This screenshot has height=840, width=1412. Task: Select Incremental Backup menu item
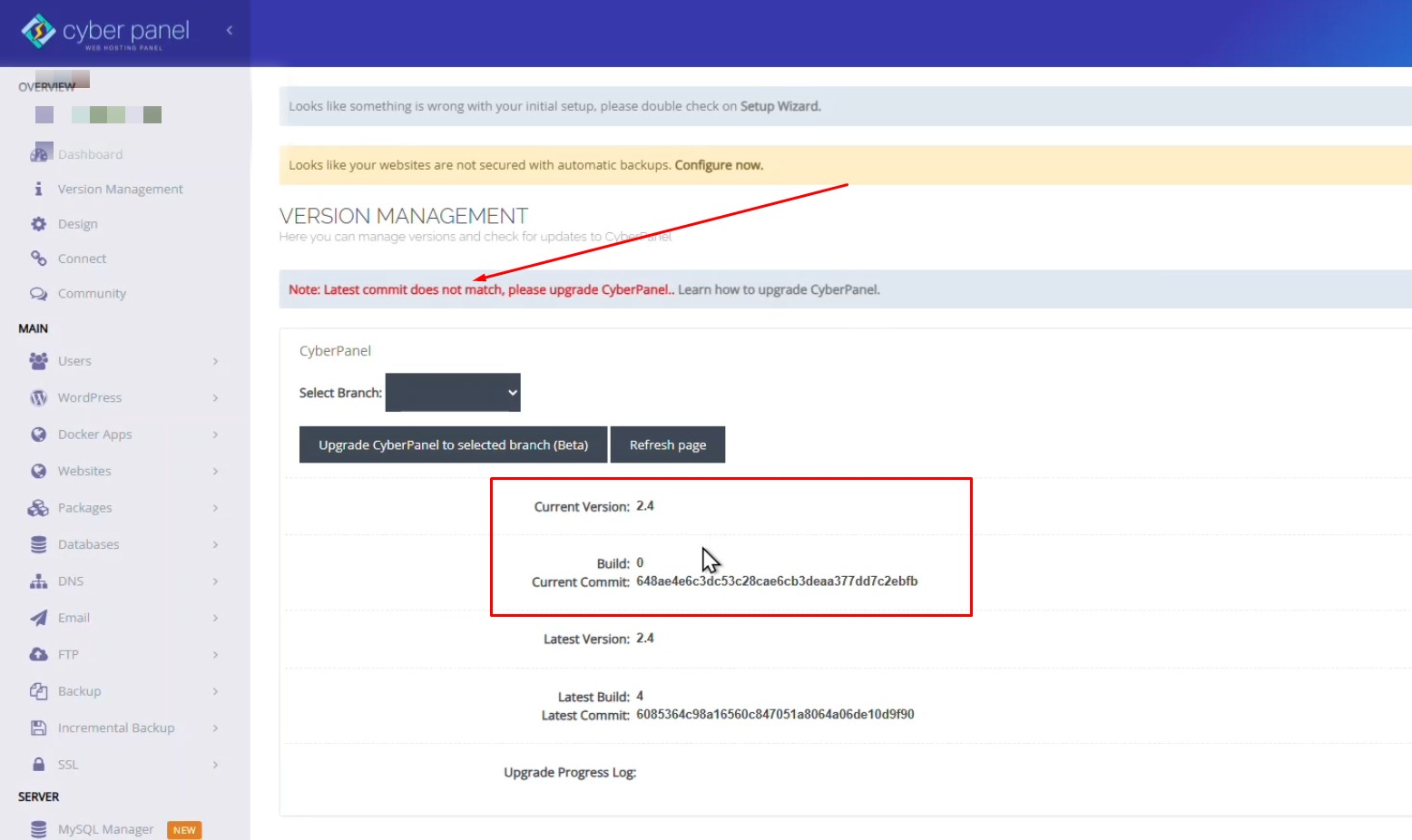[x=115, y=728]
